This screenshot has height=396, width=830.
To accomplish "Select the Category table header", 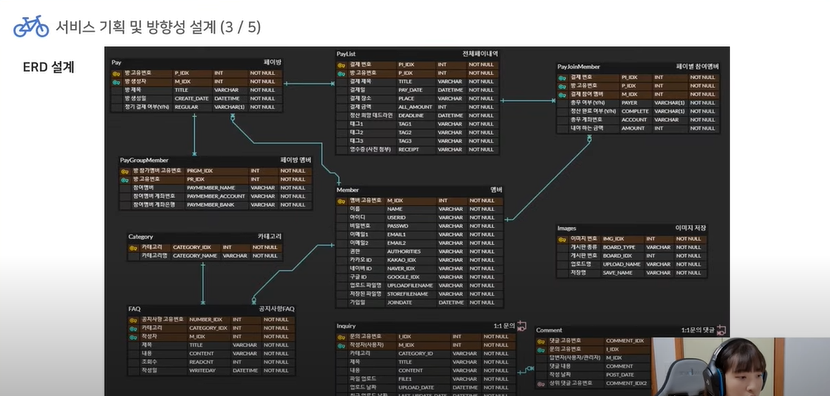I will 205,237.
